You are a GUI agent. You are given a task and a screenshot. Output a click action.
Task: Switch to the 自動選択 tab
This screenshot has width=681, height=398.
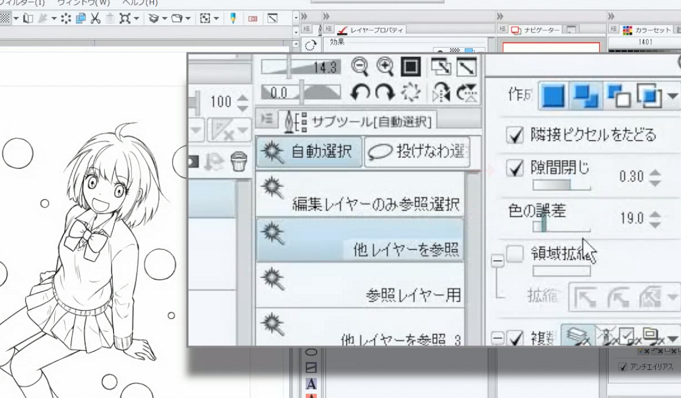309,152
